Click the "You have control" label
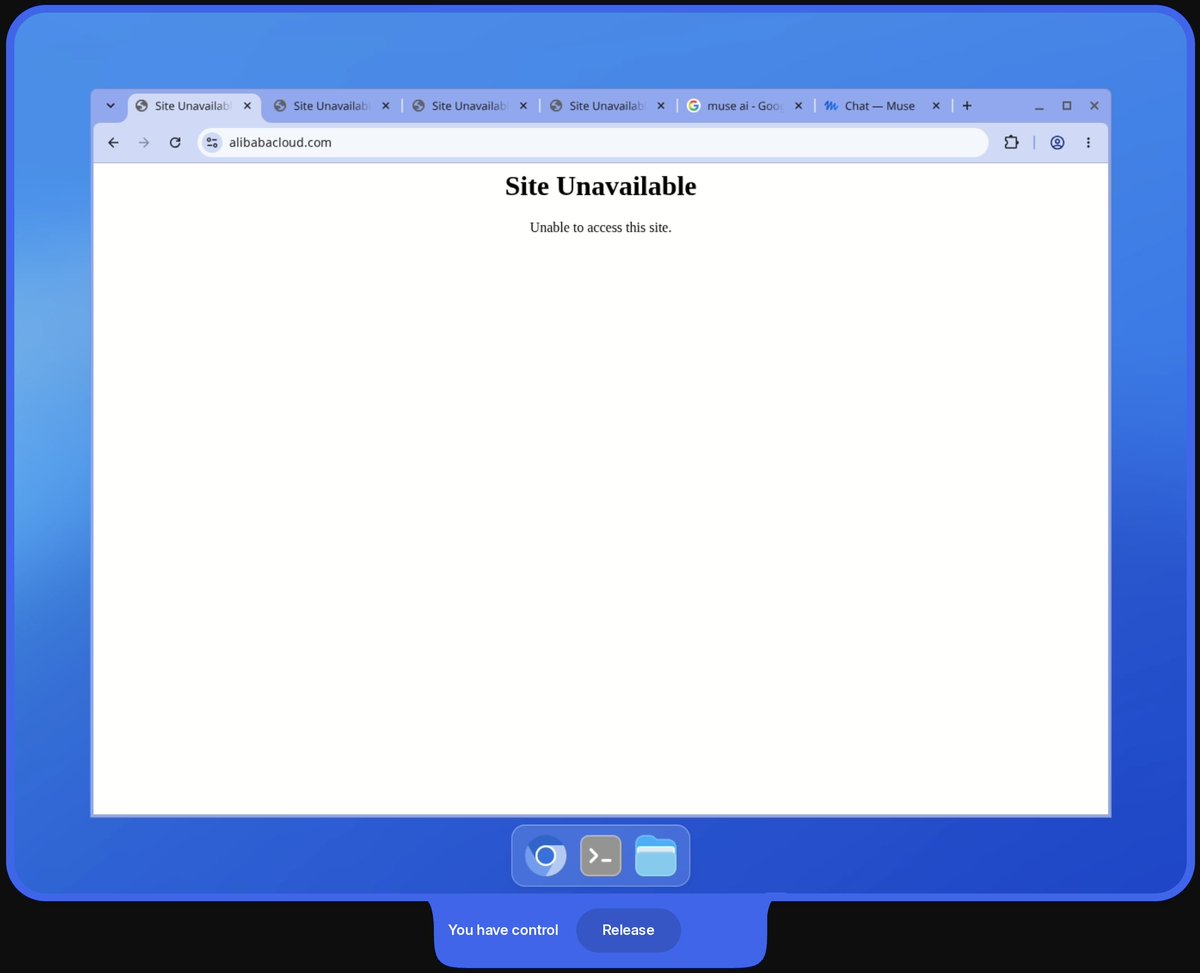The image size is (1200, 973). (x=503, y=930)
